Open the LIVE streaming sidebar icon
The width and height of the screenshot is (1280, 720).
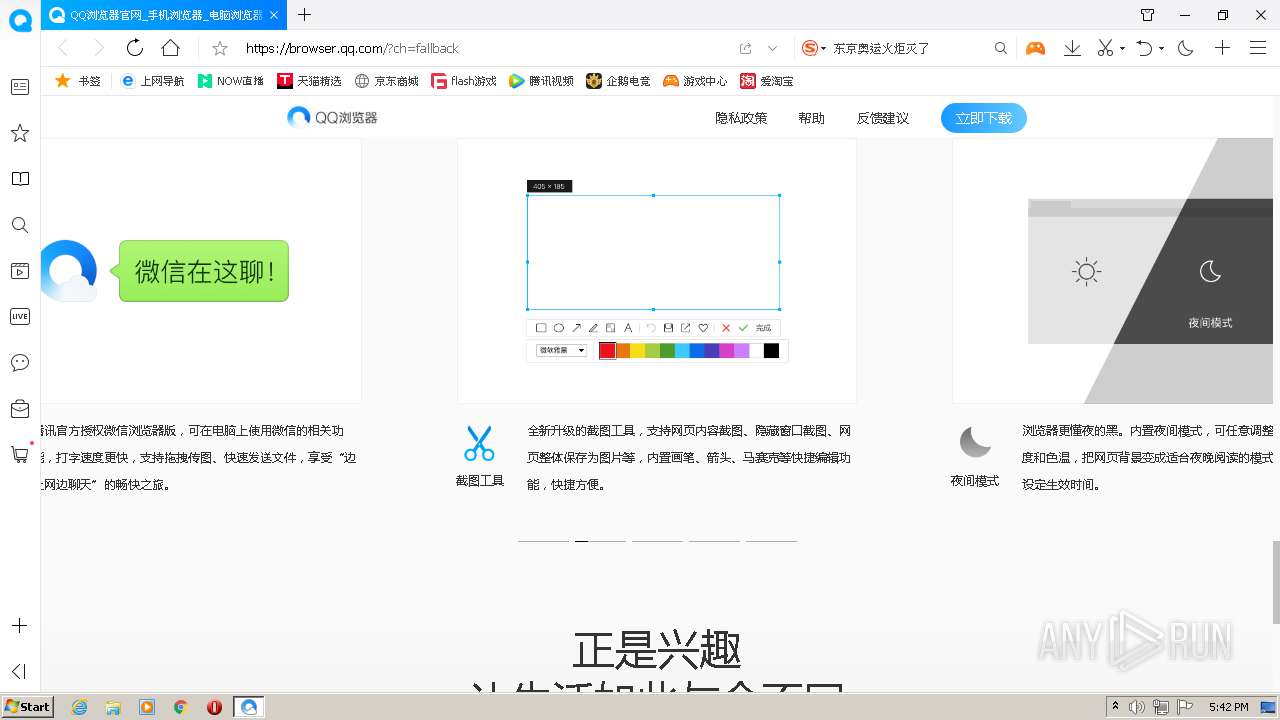click(x=20, y=316)
